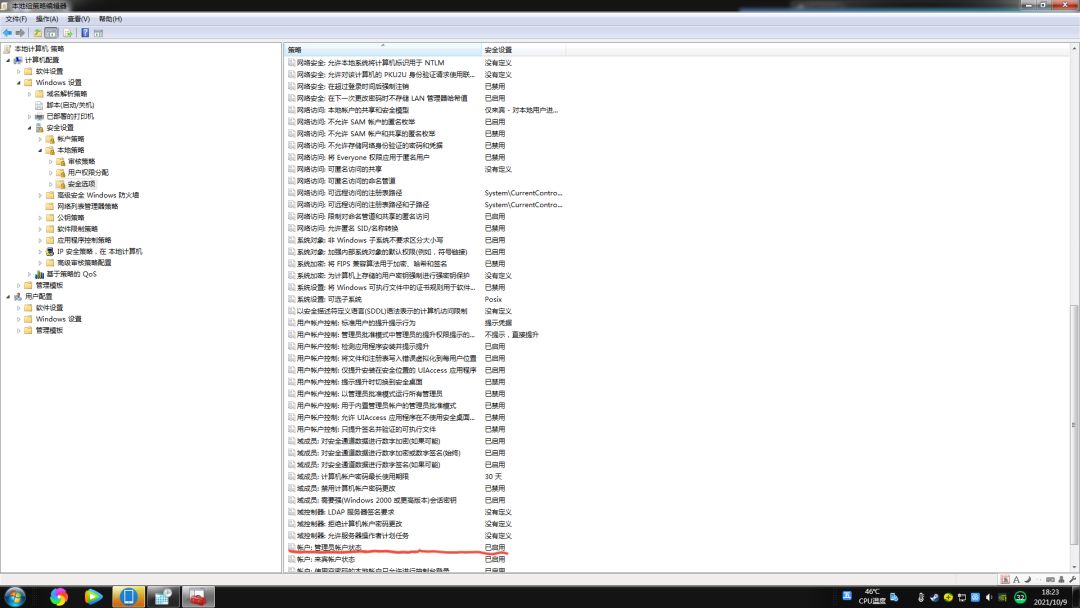Select the 用户配置 tree node
Image resolution: width=1080 pixels, height=608 pixels.
(x=39, y=297)
